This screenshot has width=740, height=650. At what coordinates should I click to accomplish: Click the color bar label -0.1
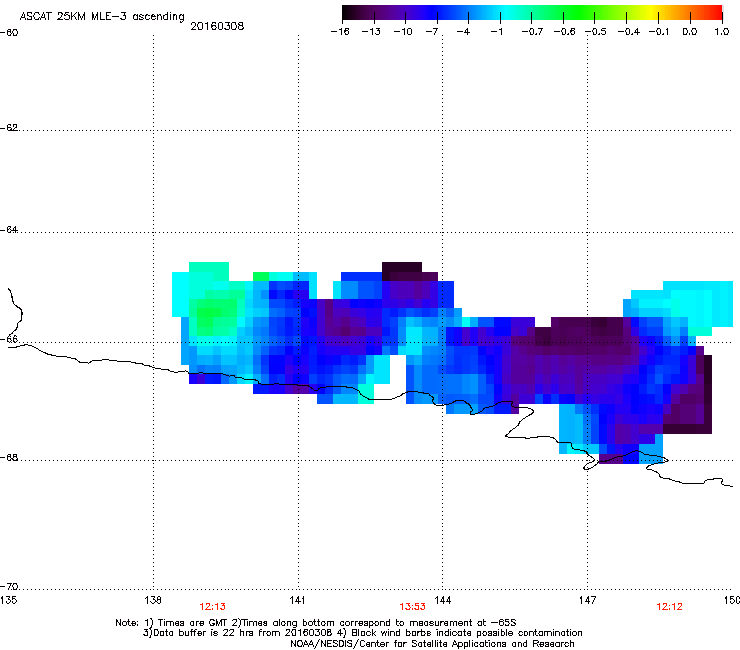[x=659, y=32]
